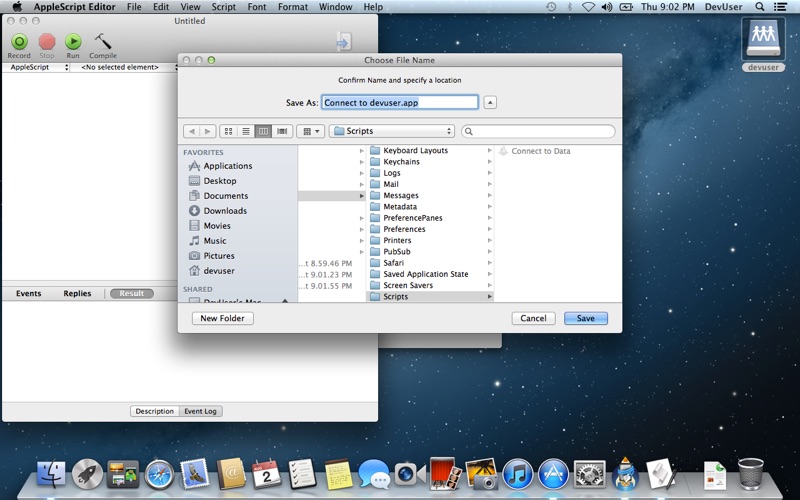Viewport: 800px width, 500px height.
Task: Select the Result tab in the script window
Action: (x=132, y=293)
